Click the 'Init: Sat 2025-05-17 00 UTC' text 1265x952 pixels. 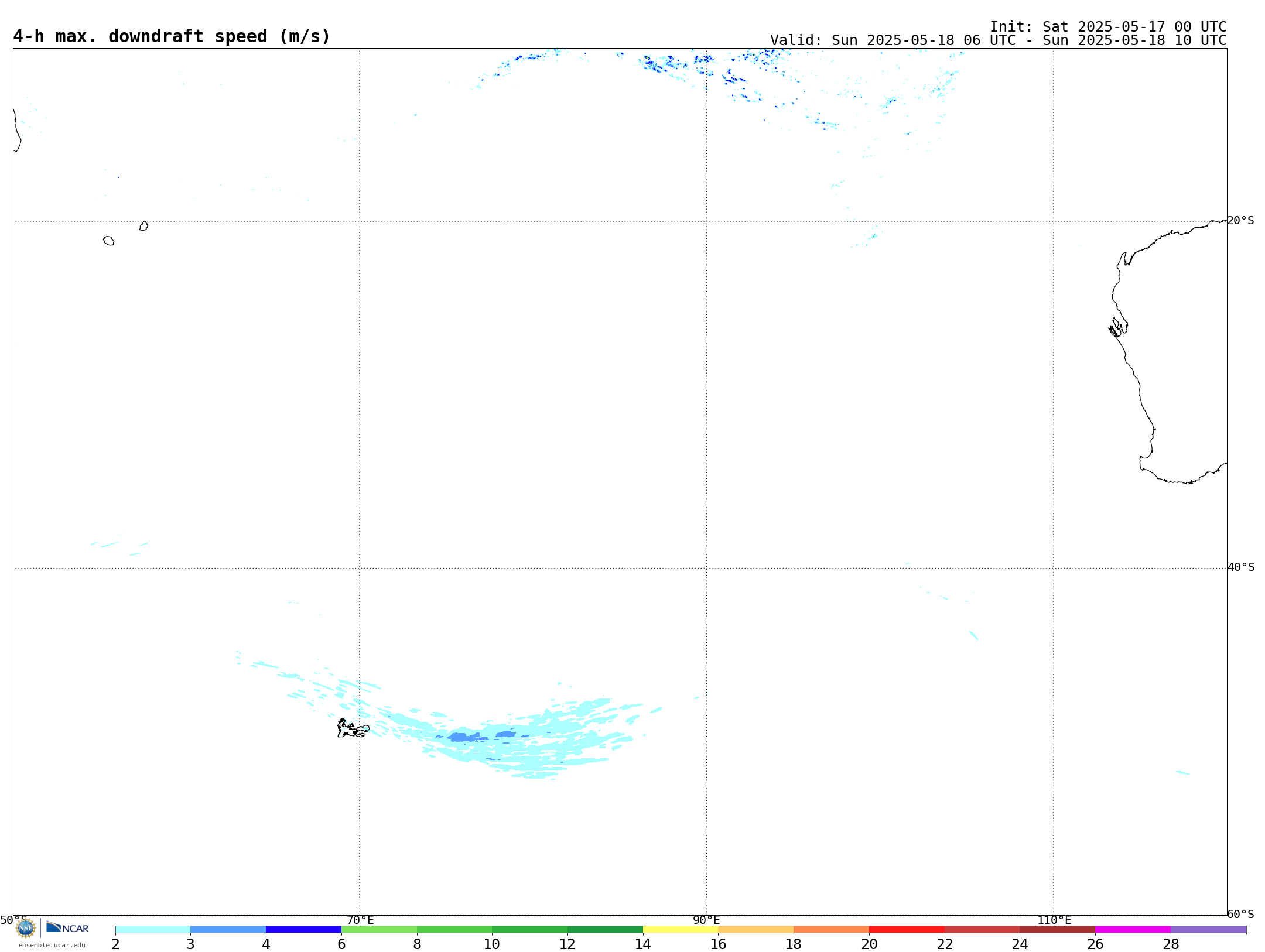pyautogui.click(x=1108, y=27)
